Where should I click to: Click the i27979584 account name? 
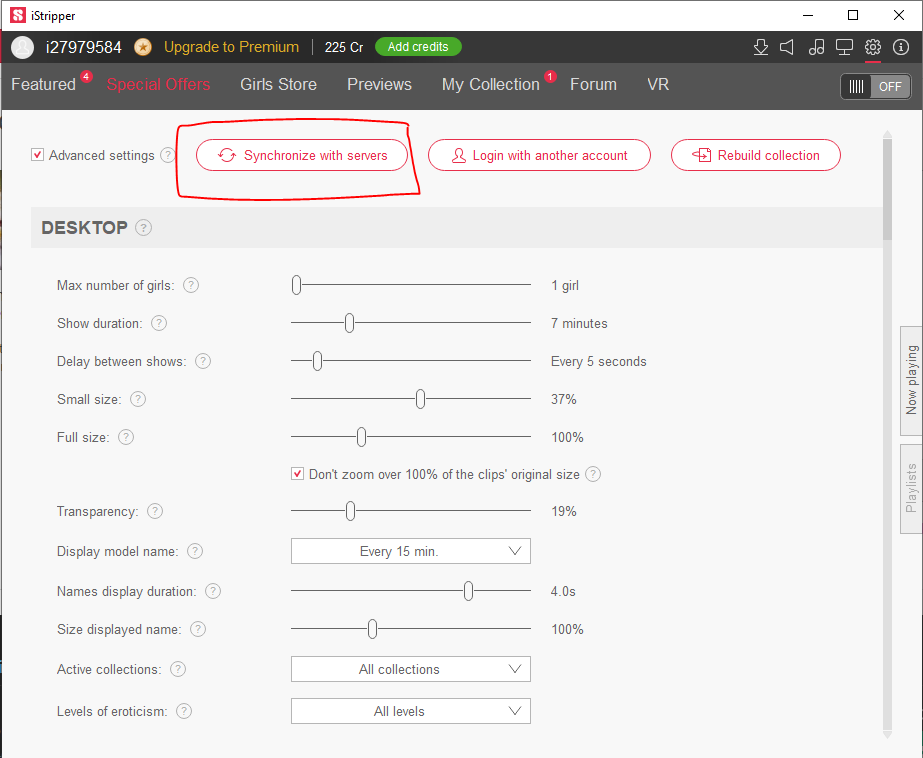84,47
